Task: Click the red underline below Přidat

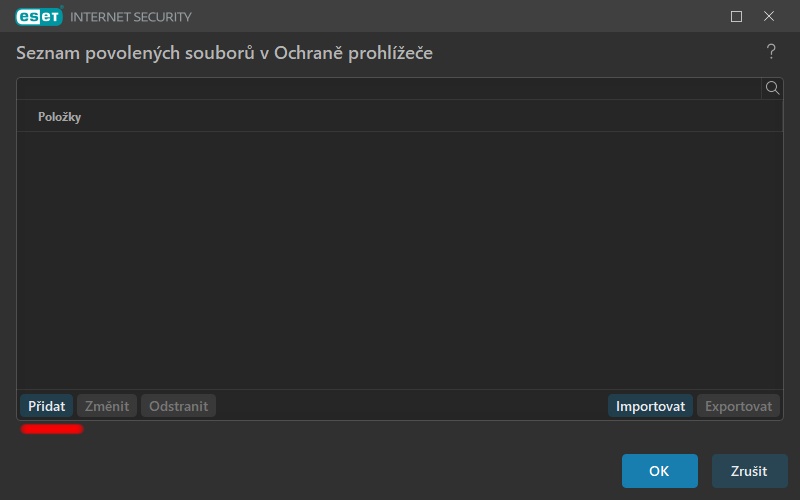Action: pos(52,429)
